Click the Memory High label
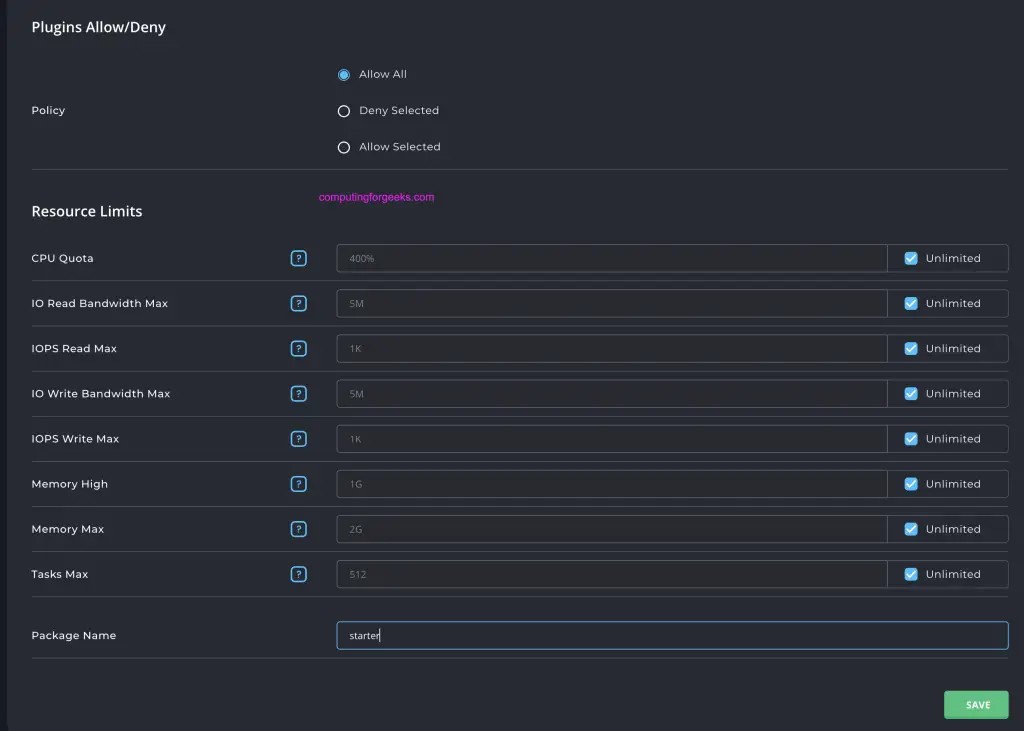Image resolution: width=1024 pixels, height=731 pixels. 70,484
